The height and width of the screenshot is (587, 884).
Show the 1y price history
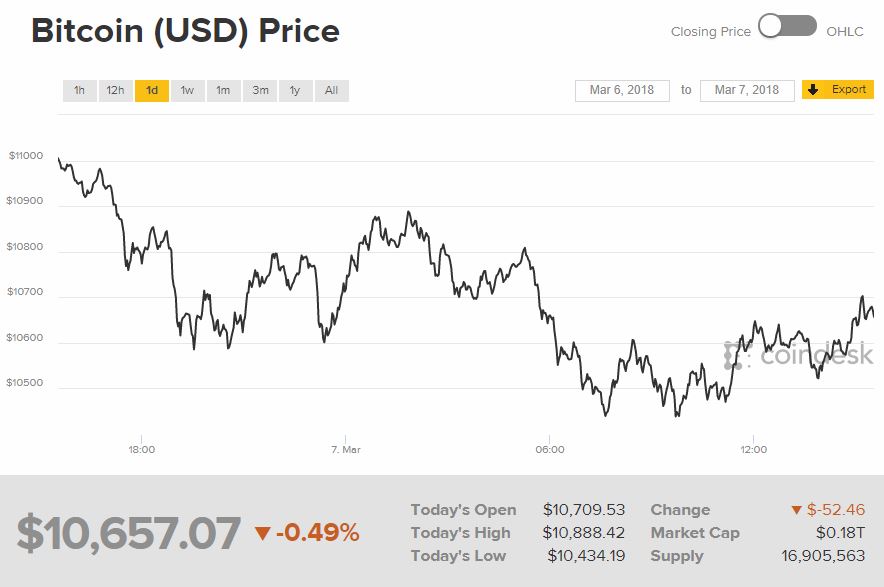[x=295, y=91]
